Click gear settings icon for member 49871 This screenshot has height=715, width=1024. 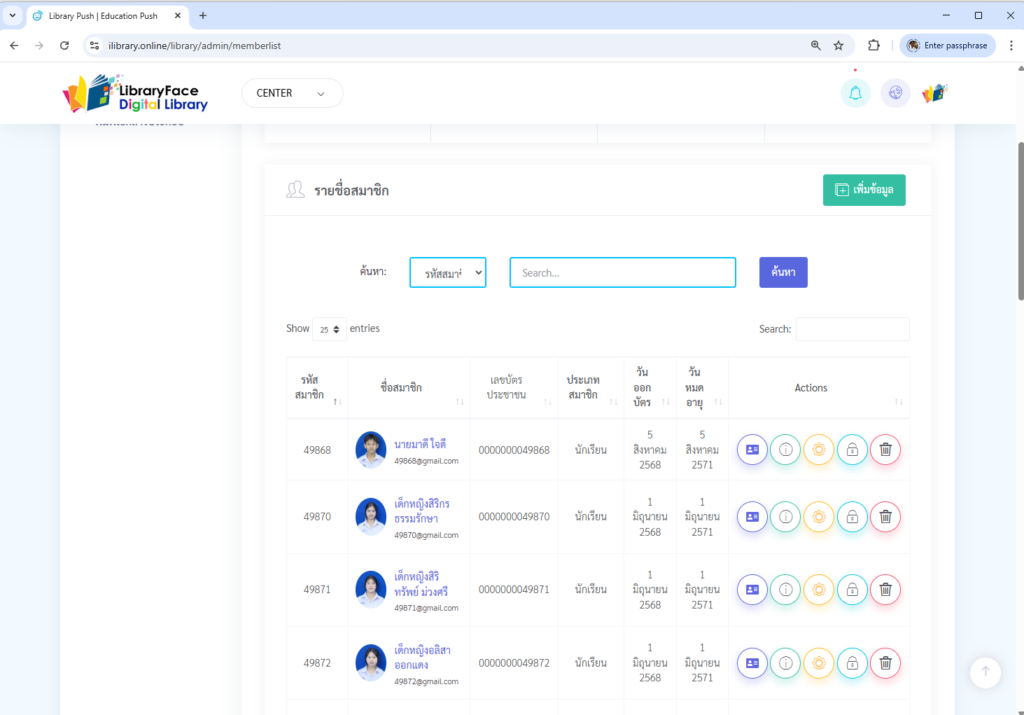tap(818, 589)
